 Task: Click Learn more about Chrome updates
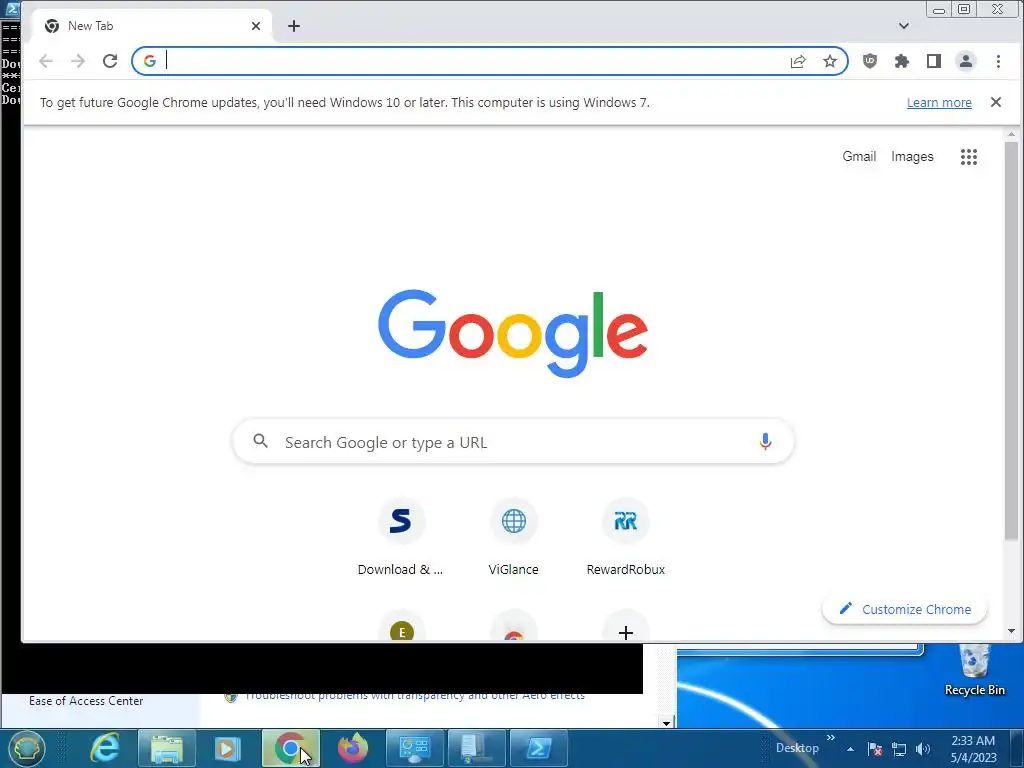point(938,103)
